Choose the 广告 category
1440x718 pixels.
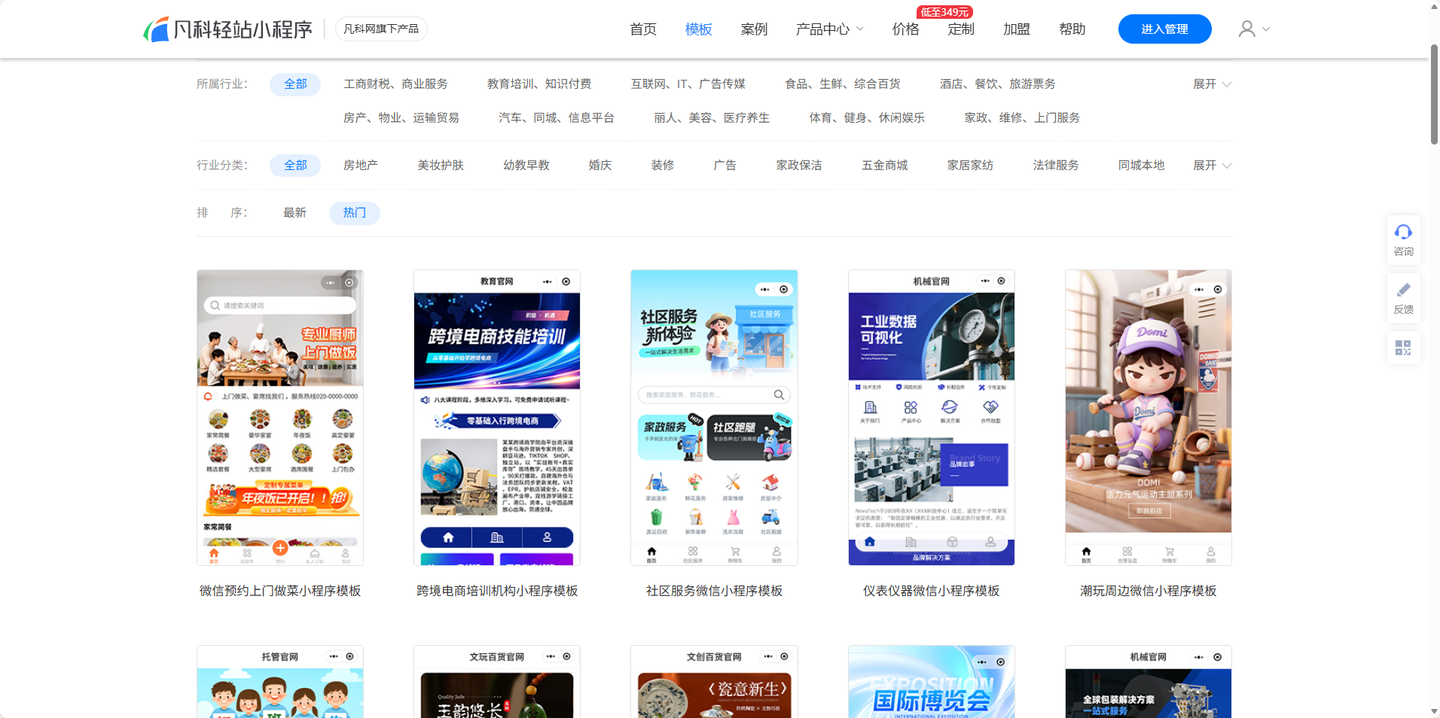point(725,165)
